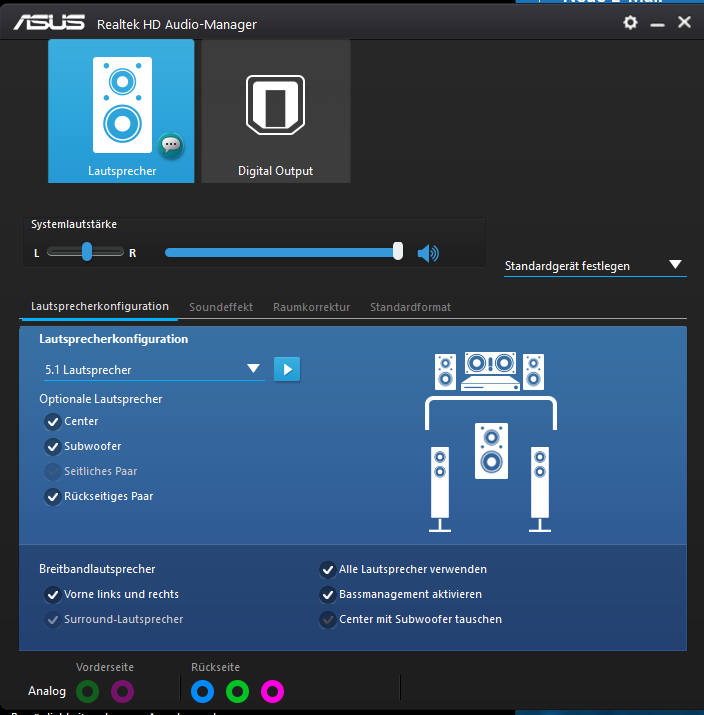
Task: Click the ASUS logo
Action: point(49,22)
